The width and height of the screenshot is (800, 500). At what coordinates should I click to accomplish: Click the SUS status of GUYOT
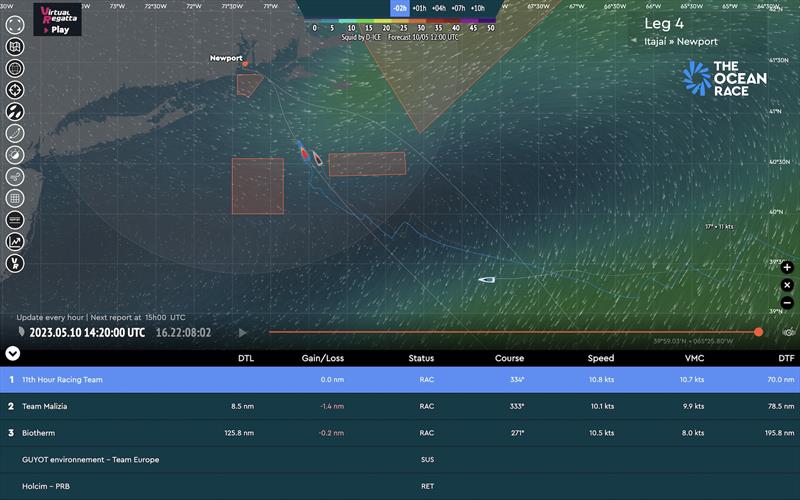[x=428, y=460]
